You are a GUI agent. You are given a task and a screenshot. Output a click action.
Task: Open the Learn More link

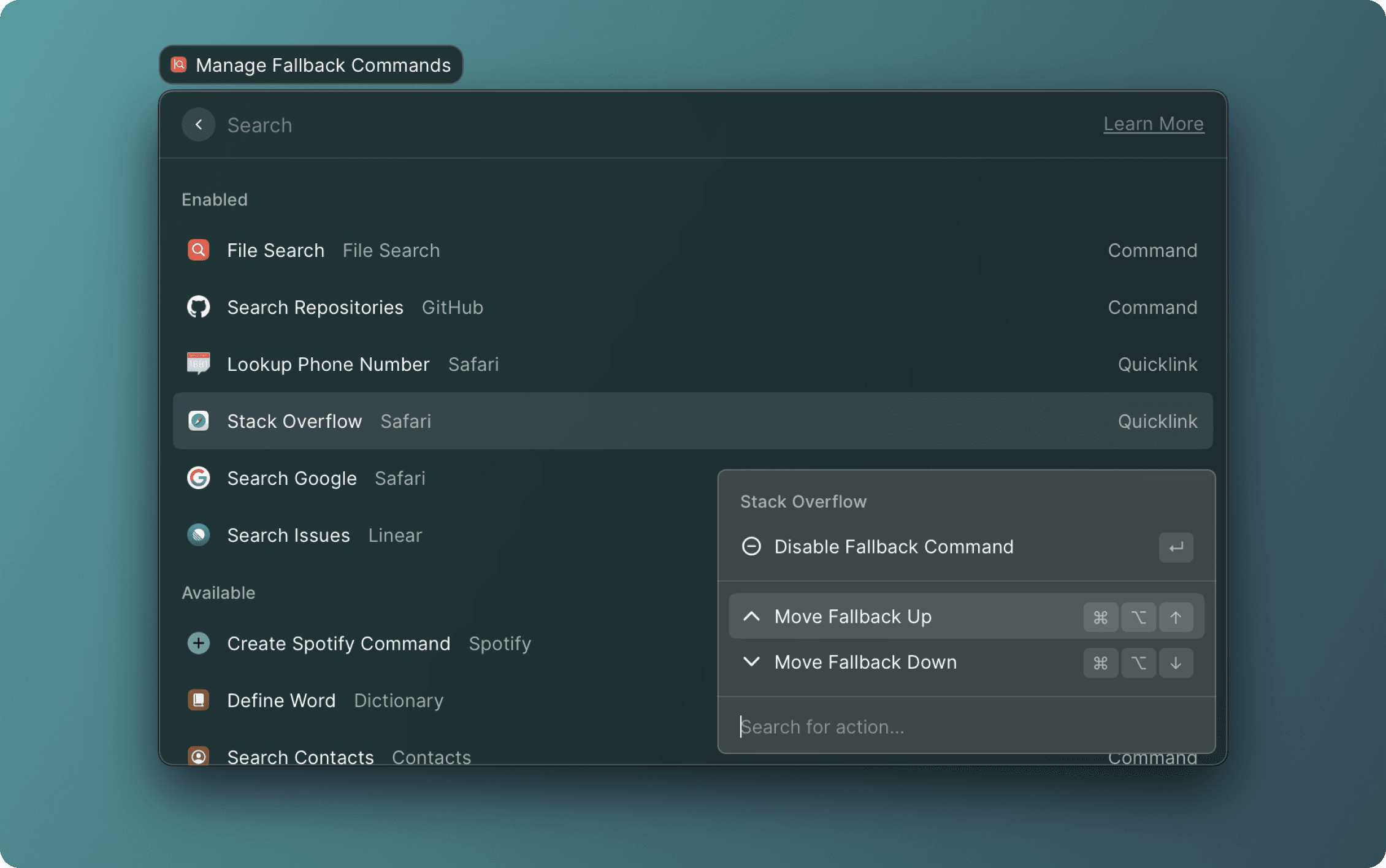click(x=1154, y=123)
